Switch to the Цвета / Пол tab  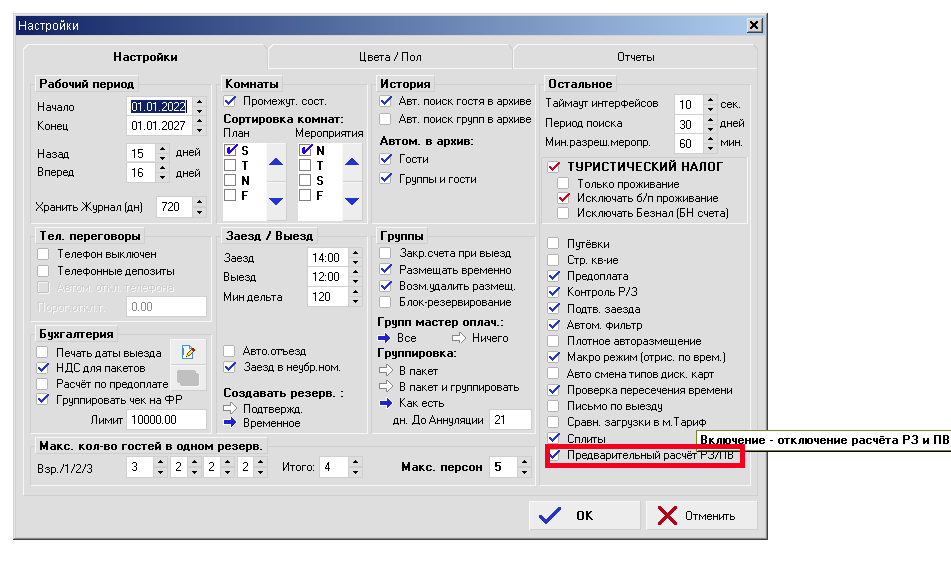[x=390, y=57]
